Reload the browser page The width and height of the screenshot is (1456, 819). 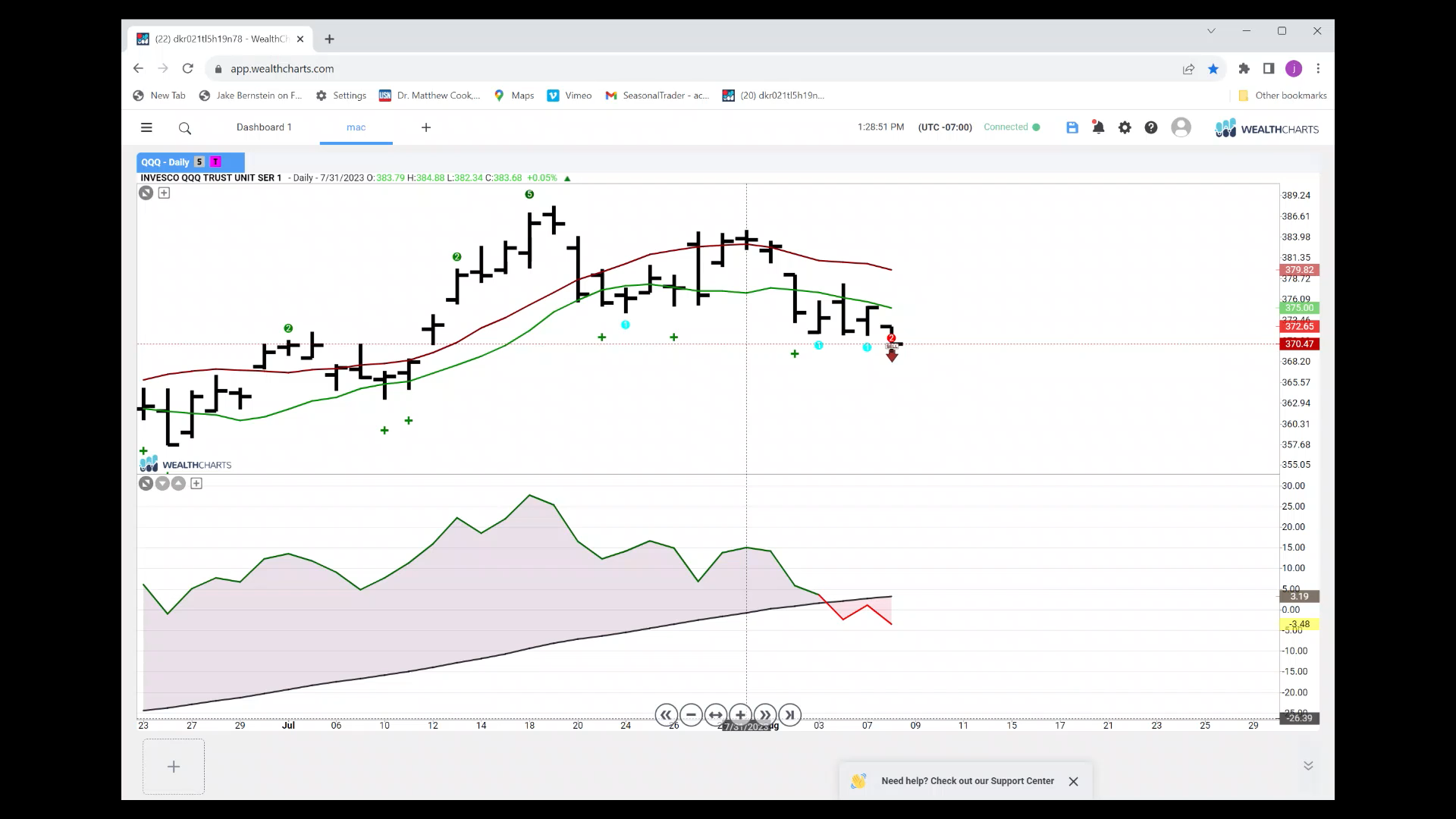point(188,68)
